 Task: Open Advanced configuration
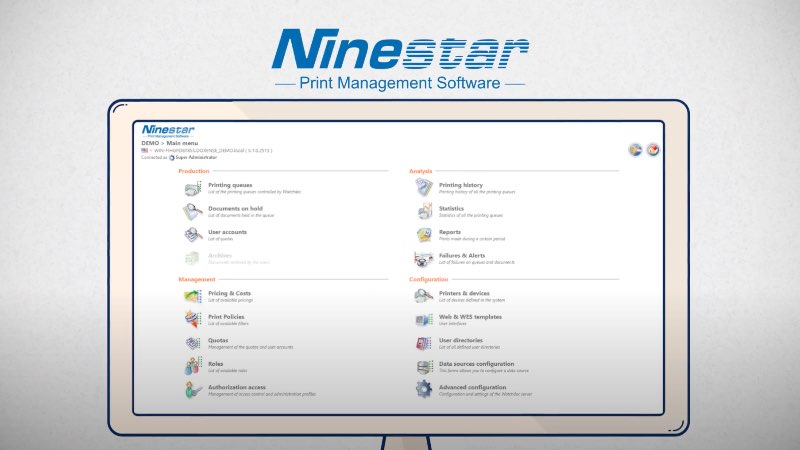pos(472,387)
